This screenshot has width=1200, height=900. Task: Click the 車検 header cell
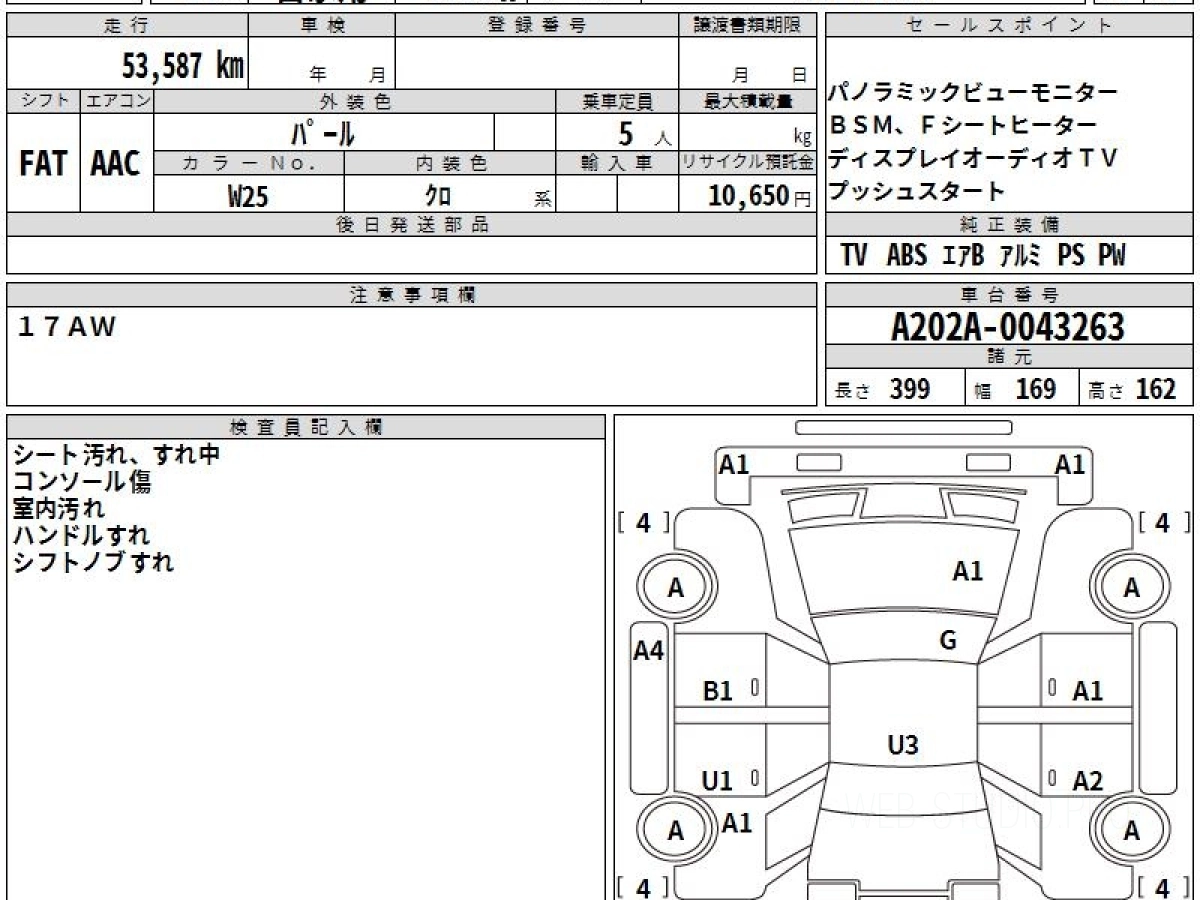click(322, 26)
